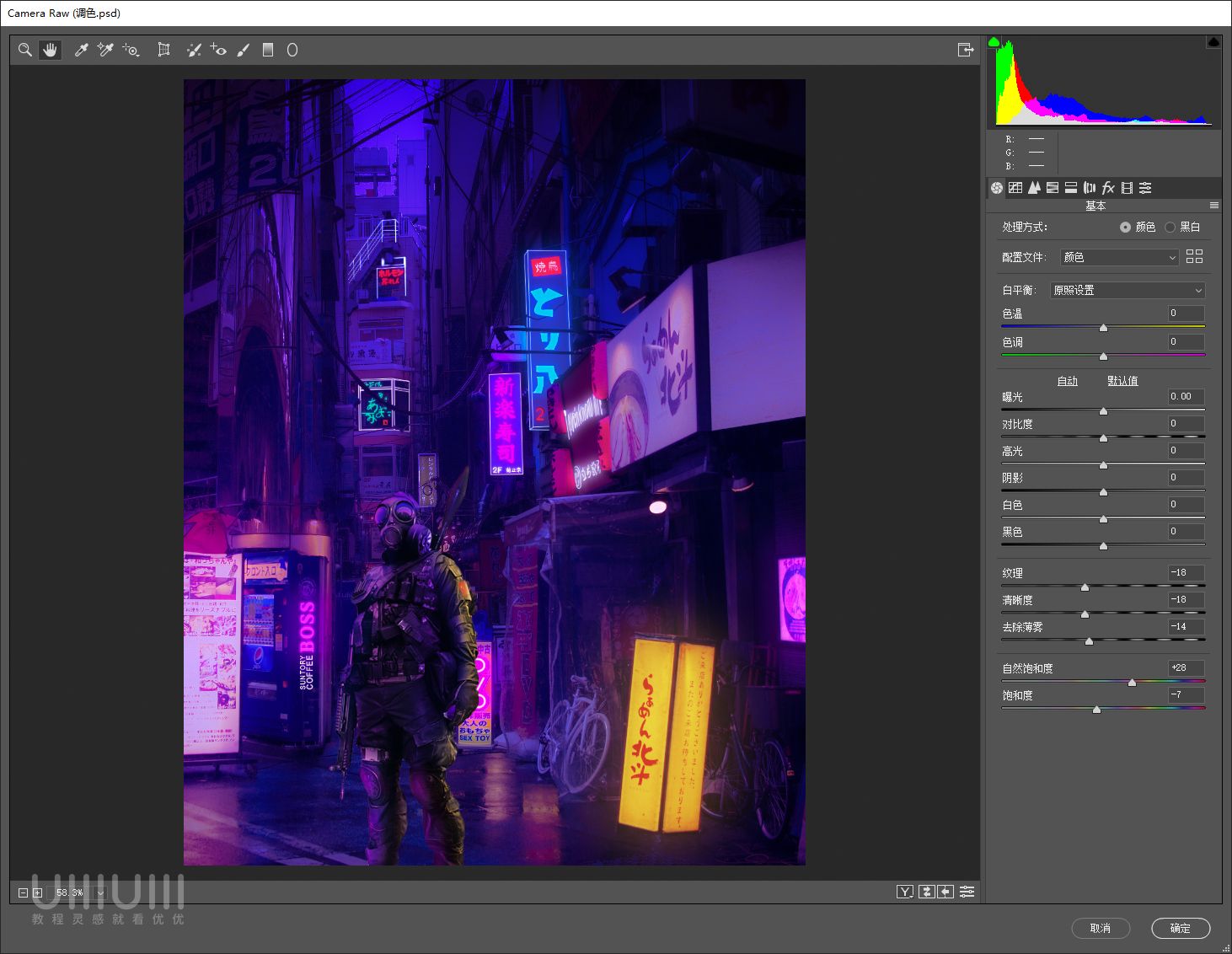Select the Zoom tool
1232x954 pixels.
(x=25, y=50)
